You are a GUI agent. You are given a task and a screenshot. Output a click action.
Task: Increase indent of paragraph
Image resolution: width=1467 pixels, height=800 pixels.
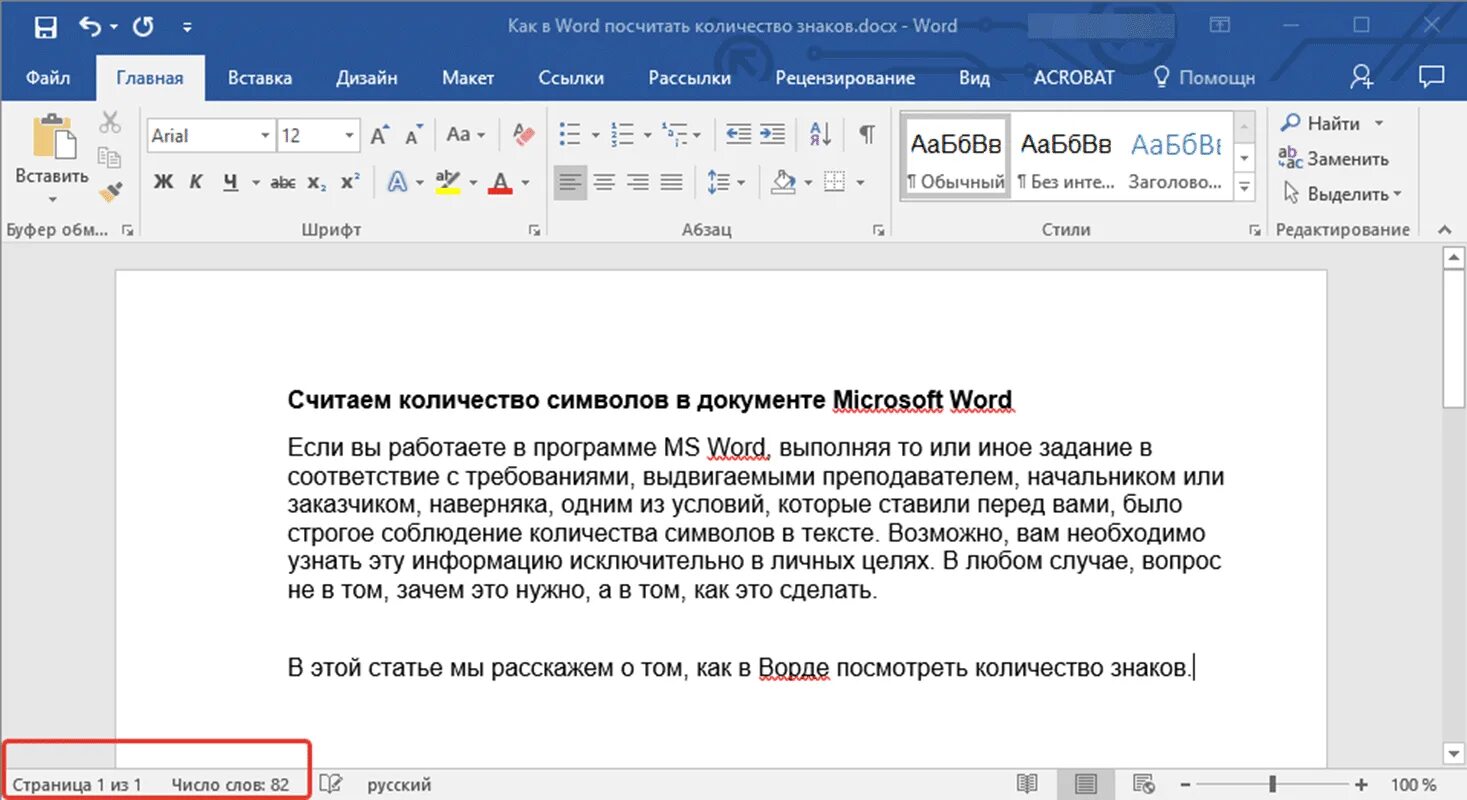coord(772,134)
